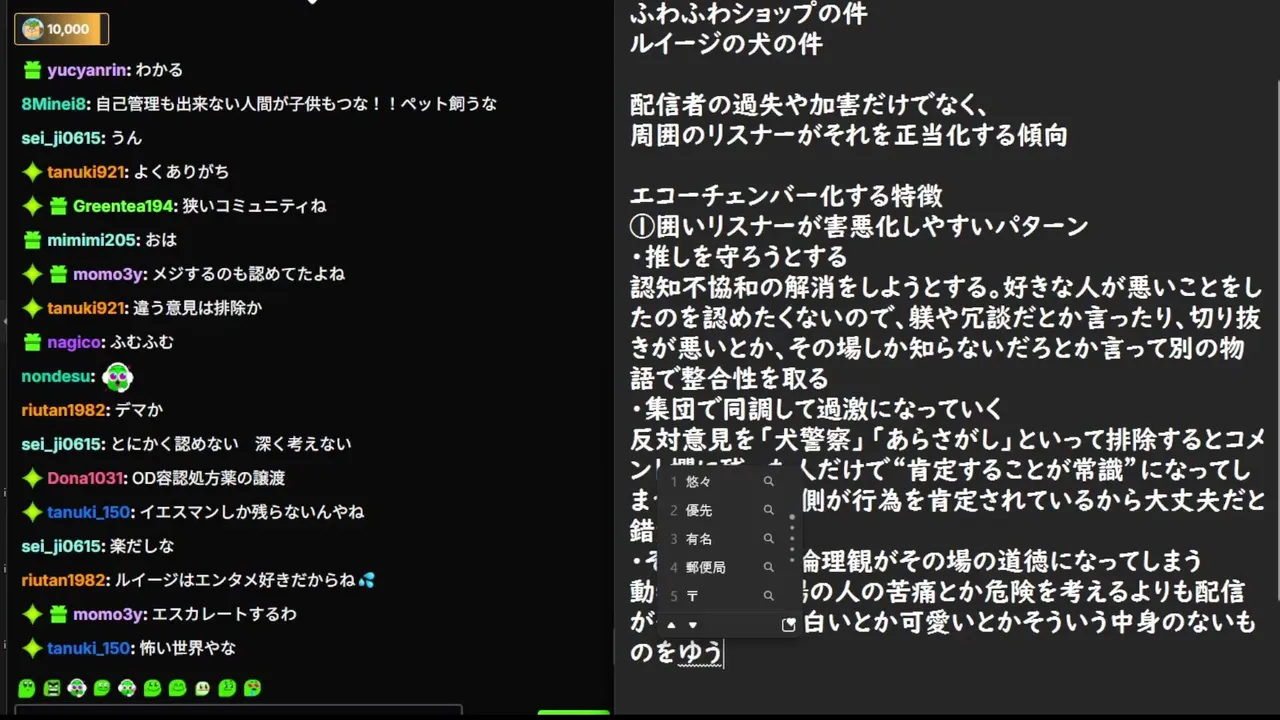Click the heading エコーチェンバー化する特徴
This screenshot has height=720, width=1280.
(x=786, y=196)
